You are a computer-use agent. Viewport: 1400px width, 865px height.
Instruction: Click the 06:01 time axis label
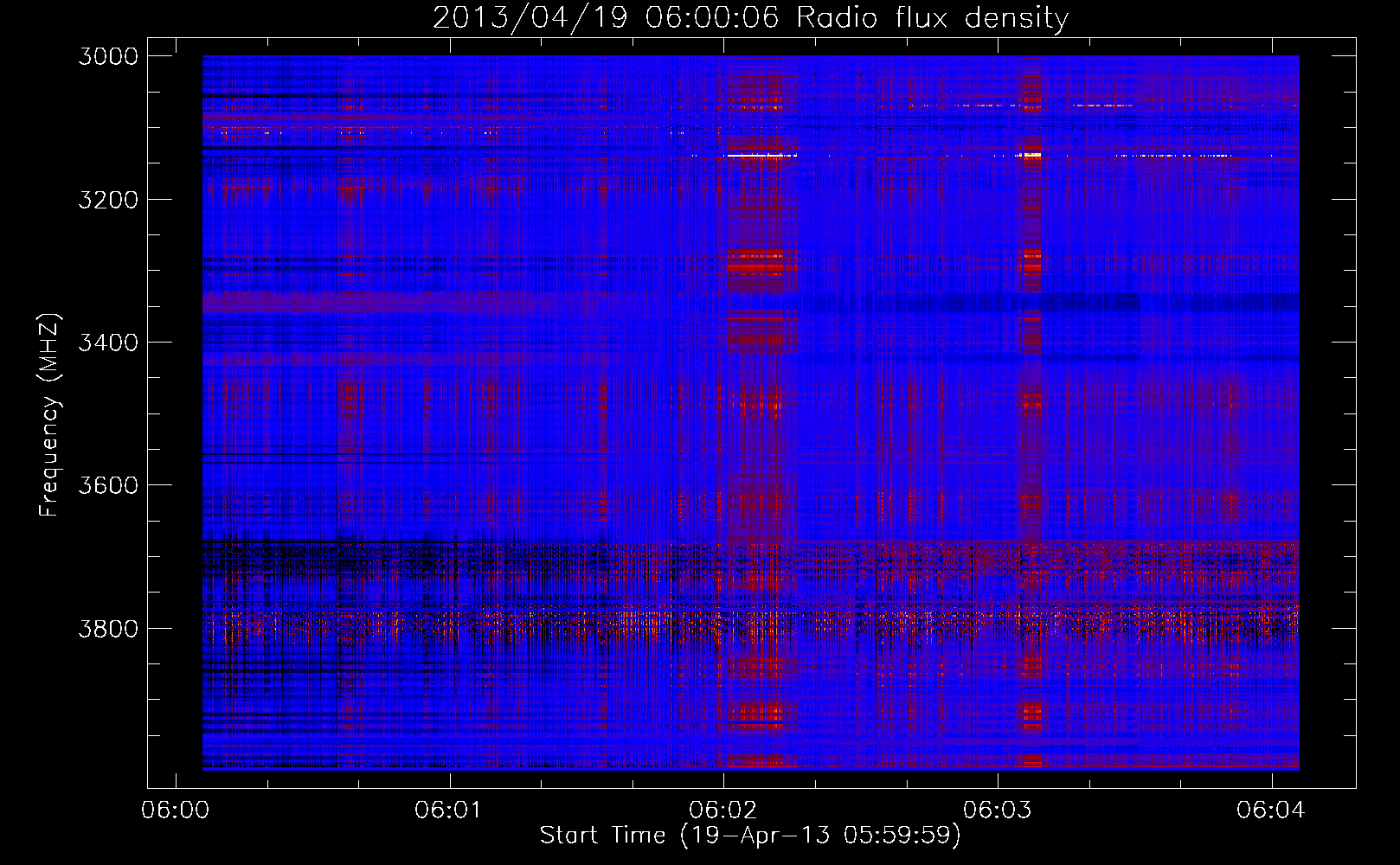coord(448,811)
